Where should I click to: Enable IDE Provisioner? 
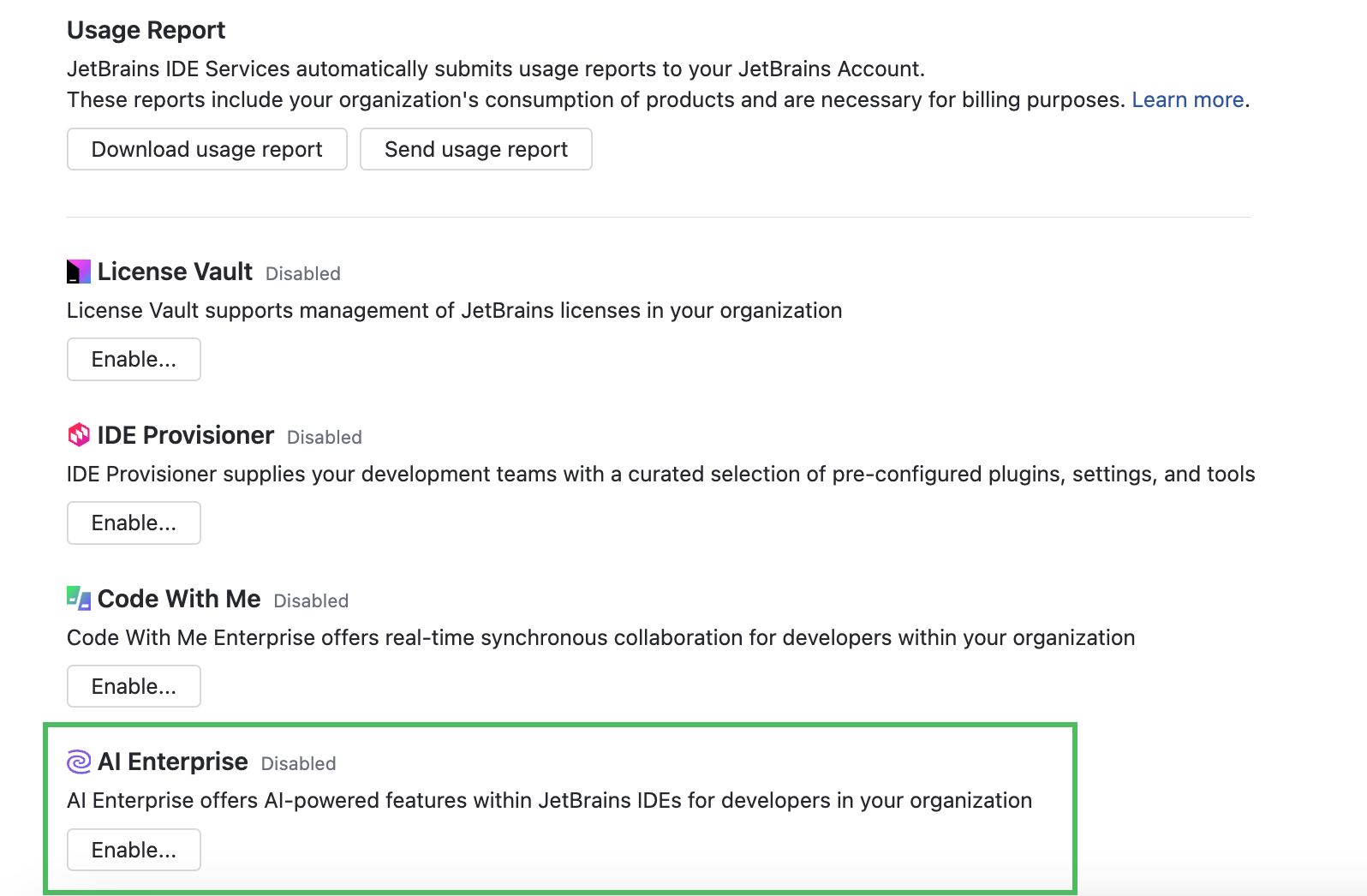[x=133, y=523]
